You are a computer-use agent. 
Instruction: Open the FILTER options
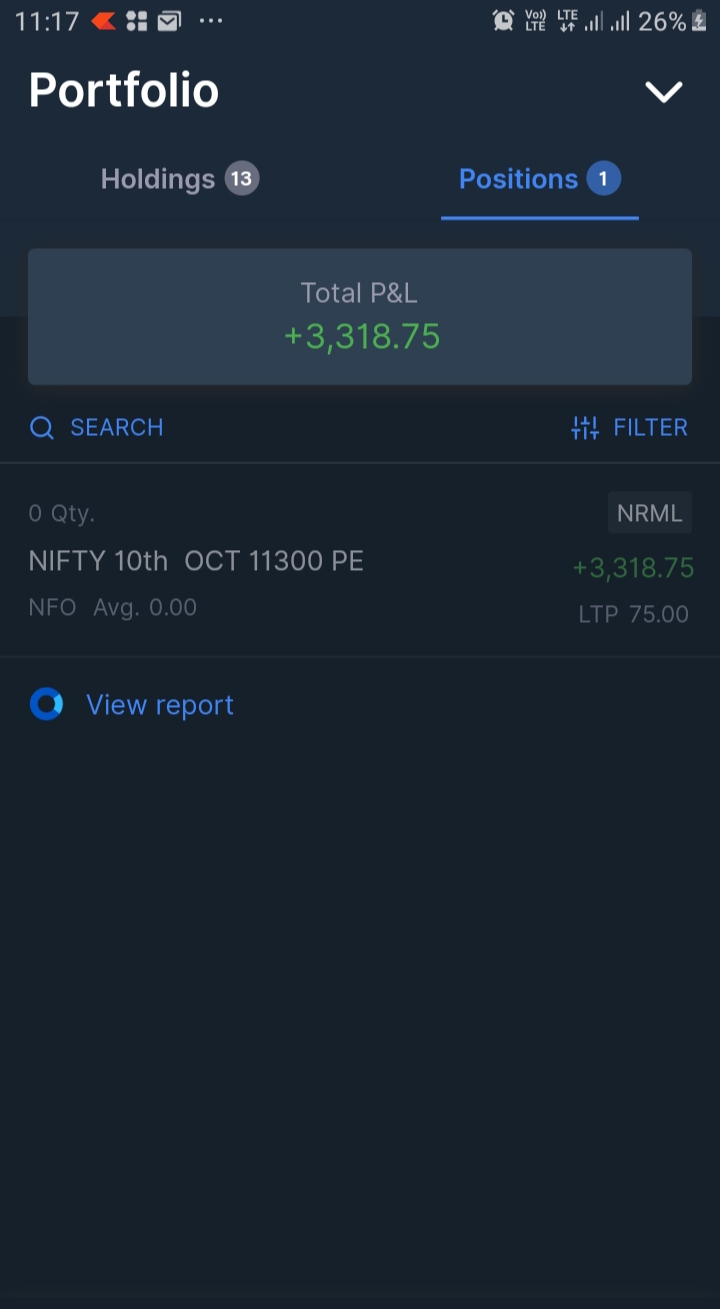[650, 428]
